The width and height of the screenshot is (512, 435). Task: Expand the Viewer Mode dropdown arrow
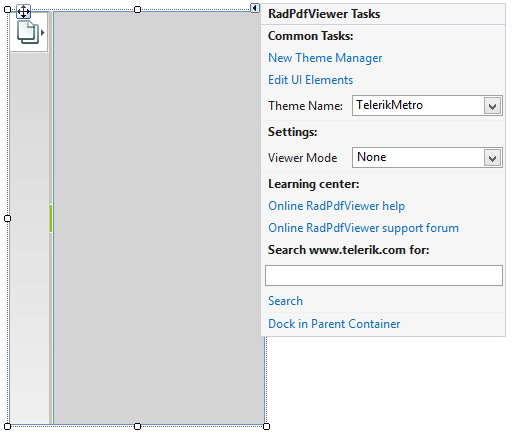coord(492,158)
